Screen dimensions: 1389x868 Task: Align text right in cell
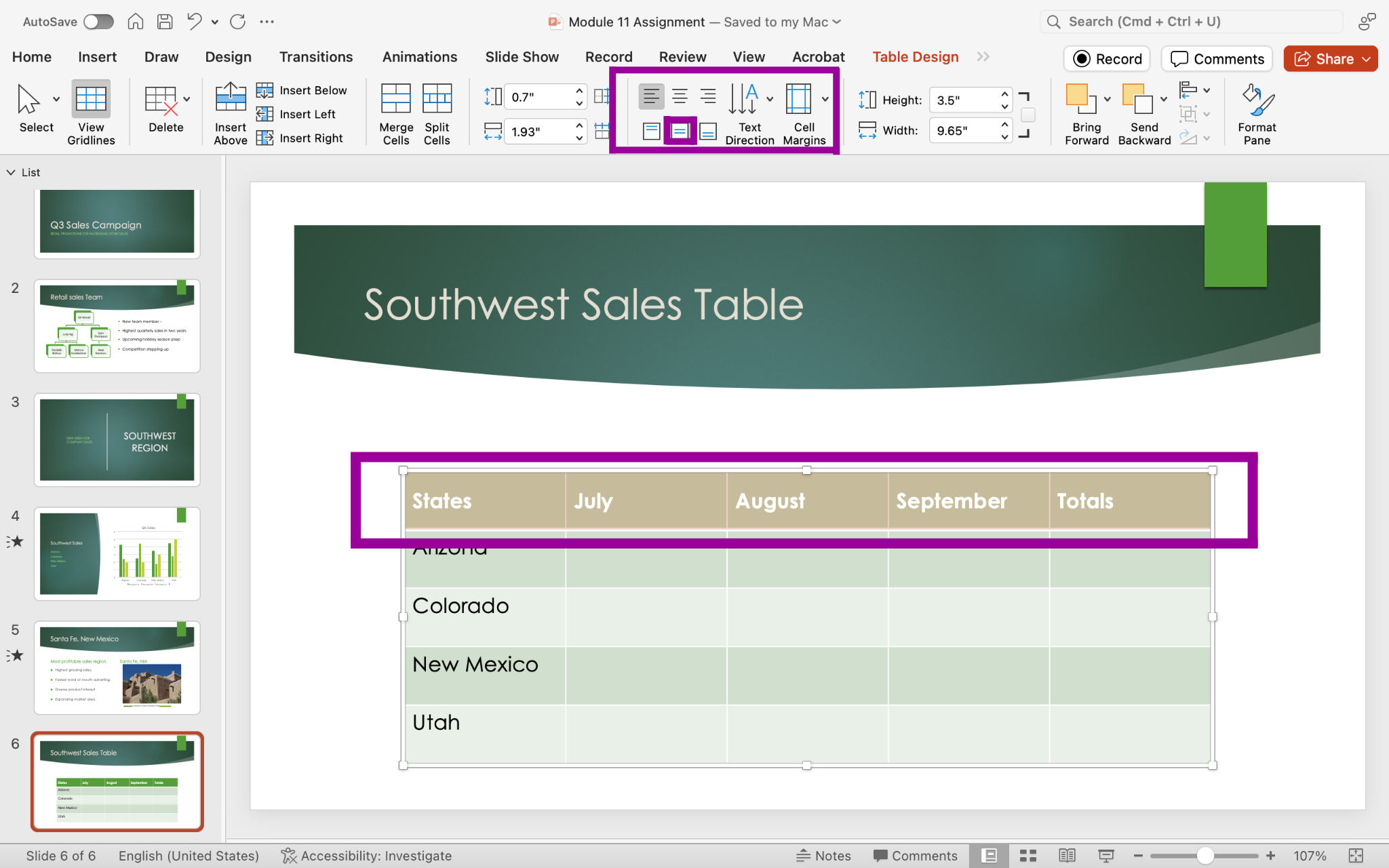point(708,97)
